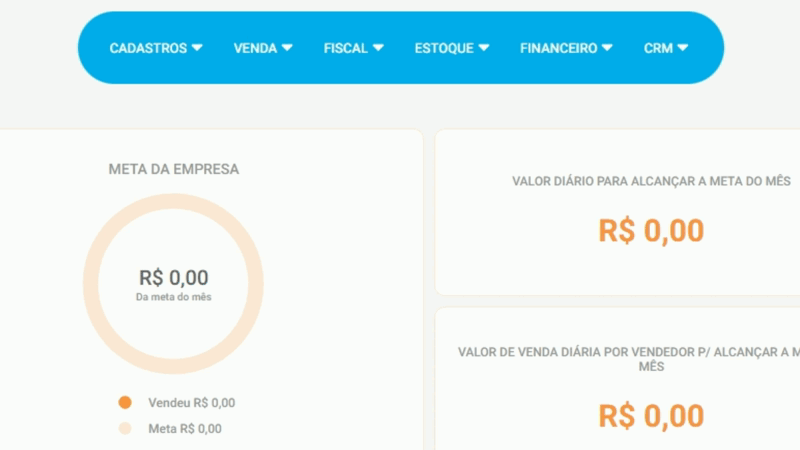
Task: Expand the arrow beside FINANCEIRO
Action: tap(607, 47)
